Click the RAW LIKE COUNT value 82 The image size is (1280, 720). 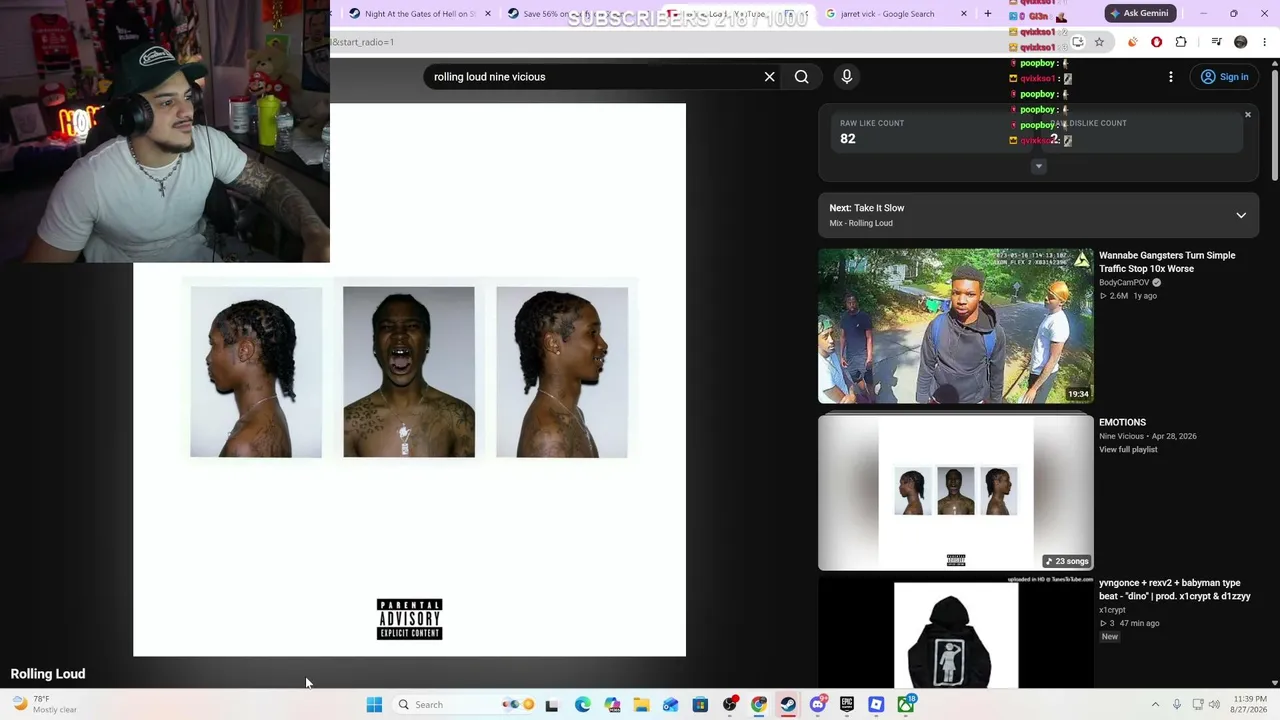coord(848,139)
